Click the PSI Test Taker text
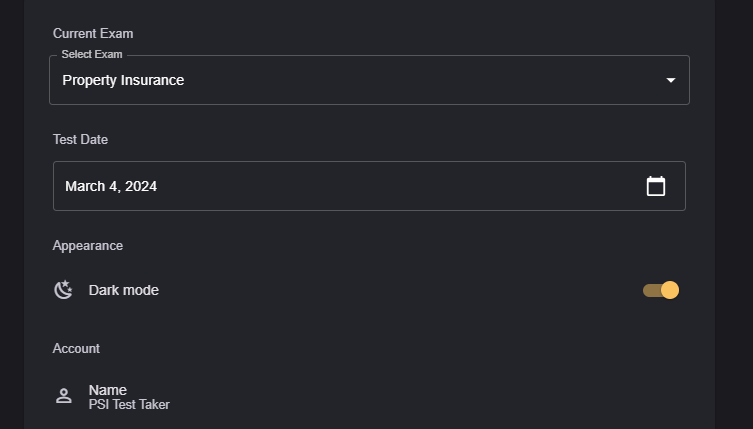 pyautogui.click(x=129, y=405)
